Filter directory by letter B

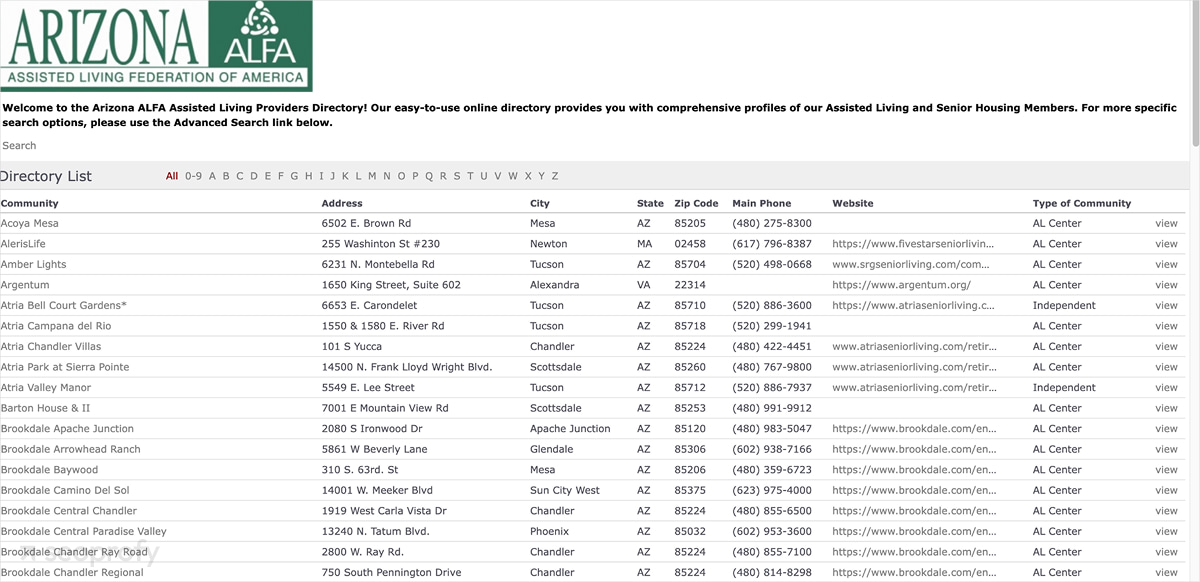pos(226,176)
